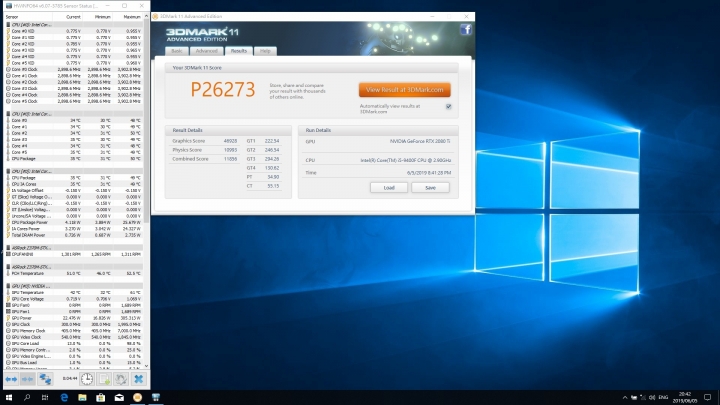This screenshot has width=720, height=405.
Task: Click the HWiNFO expand columns arrows icon
Action: tap(11, 379)
